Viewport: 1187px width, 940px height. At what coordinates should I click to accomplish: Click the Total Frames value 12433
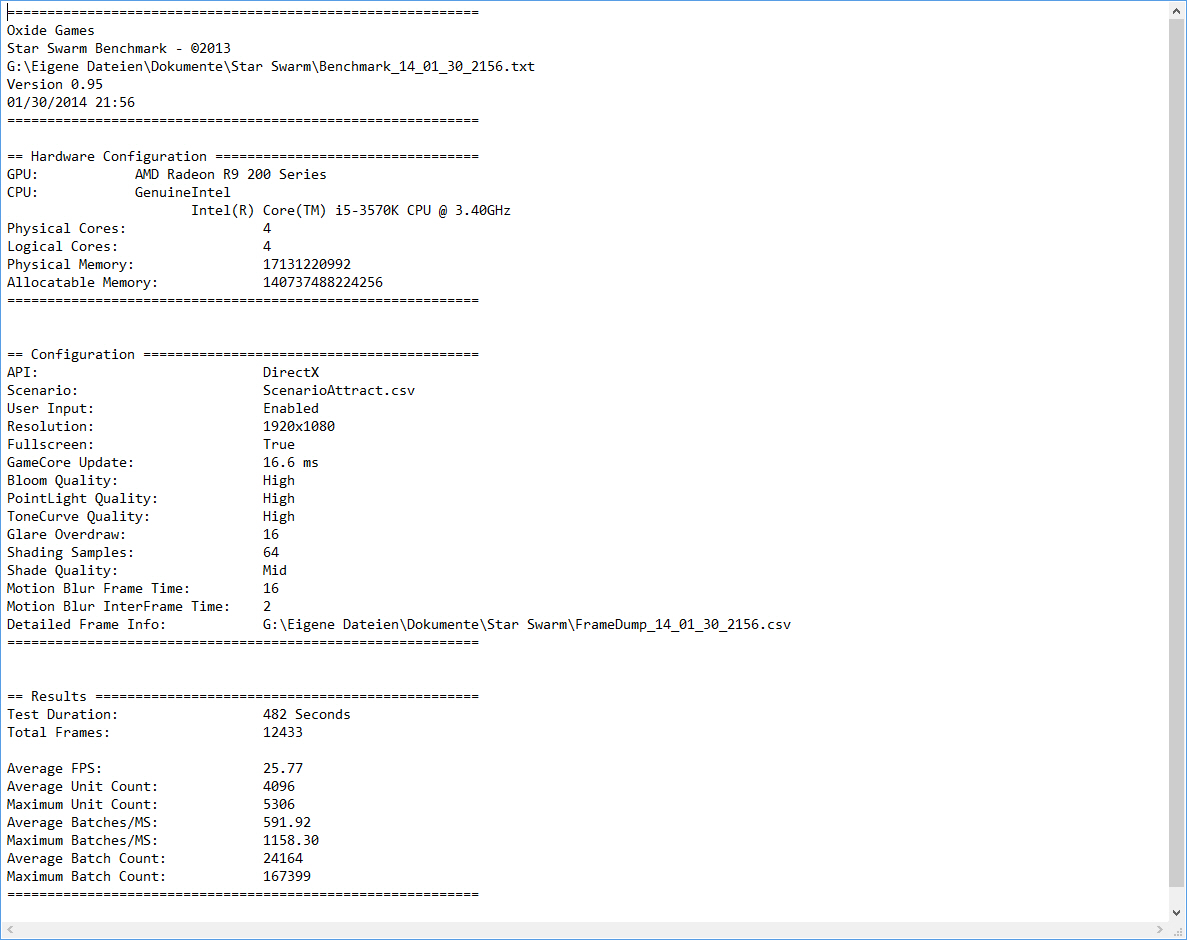[282, 733]
